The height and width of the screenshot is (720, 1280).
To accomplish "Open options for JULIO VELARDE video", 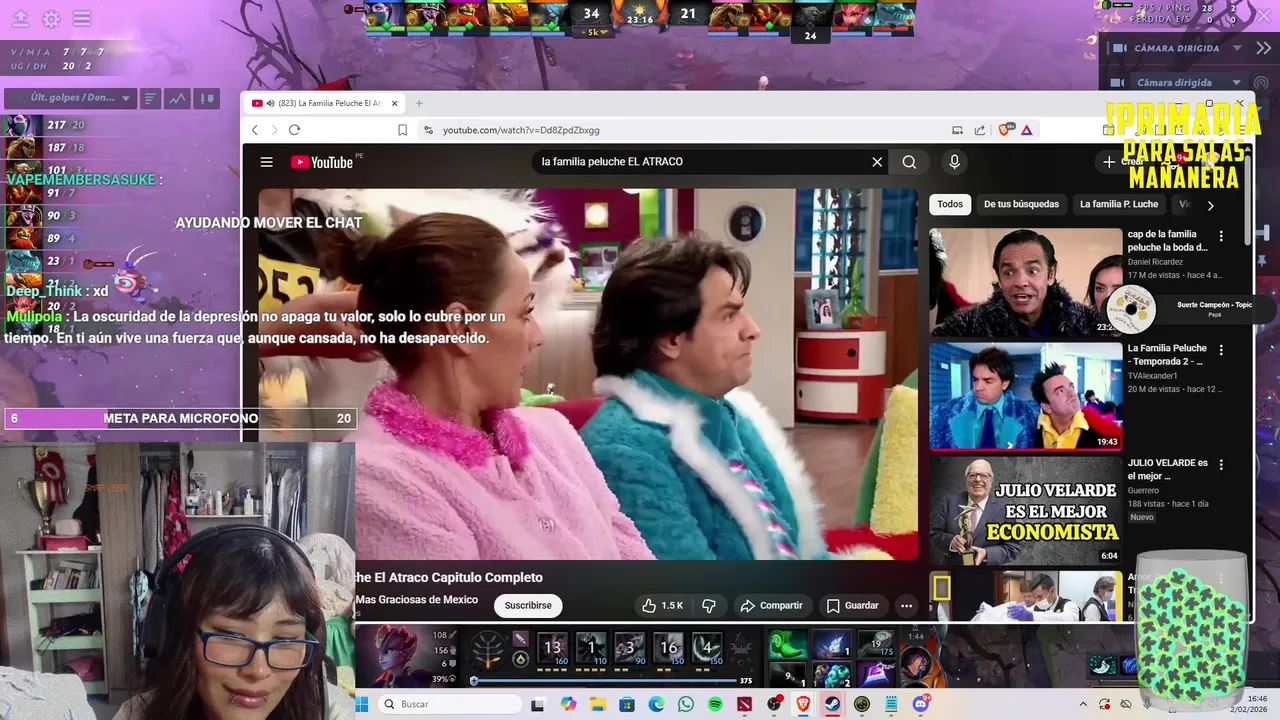I will tap(1221, 464).
